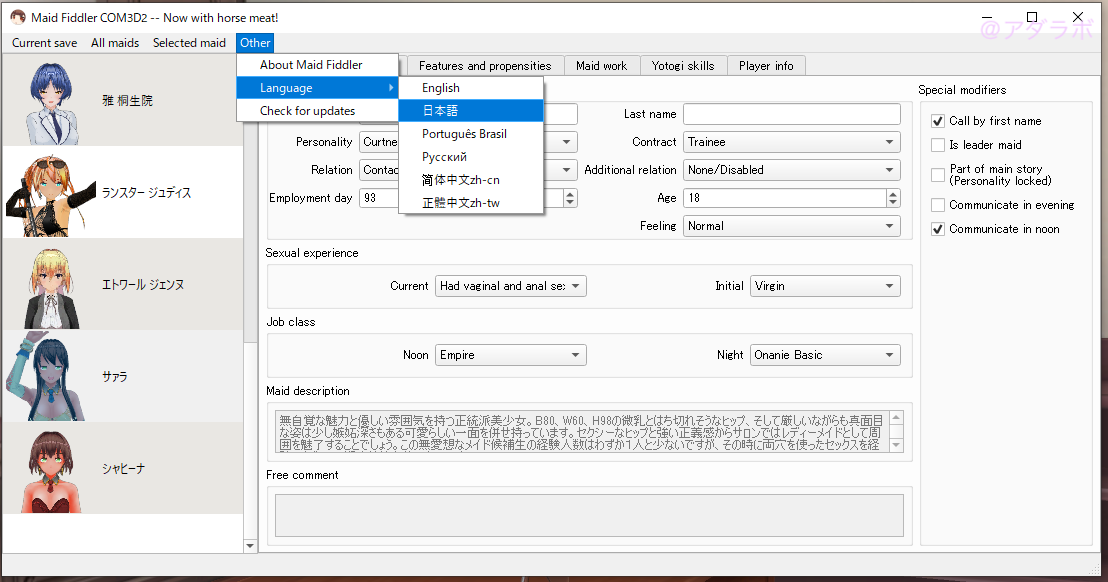Enable Communicate in evening checkbox
The image size is (1108, 582).
938,205
